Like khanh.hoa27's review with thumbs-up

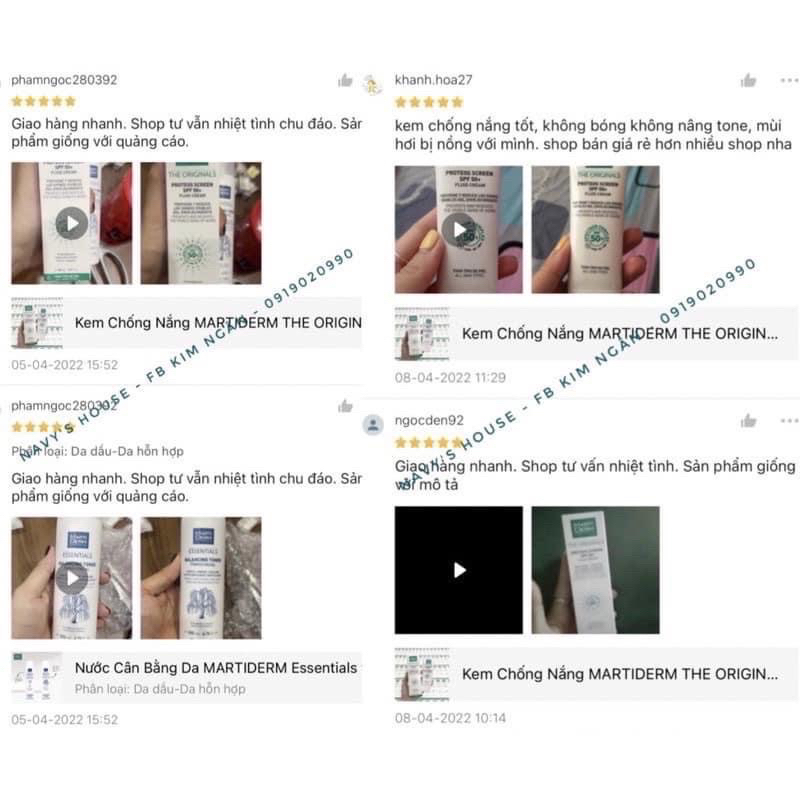[748, 81]
